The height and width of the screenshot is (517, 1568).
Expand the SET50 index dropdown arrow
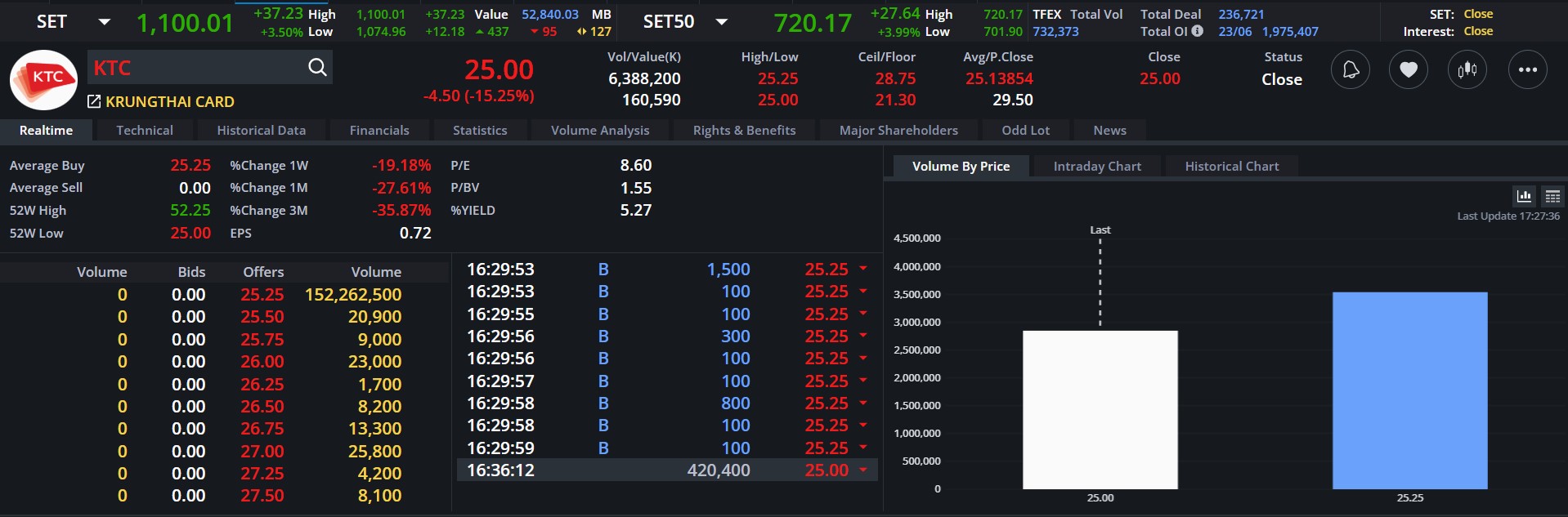[721, 21]
